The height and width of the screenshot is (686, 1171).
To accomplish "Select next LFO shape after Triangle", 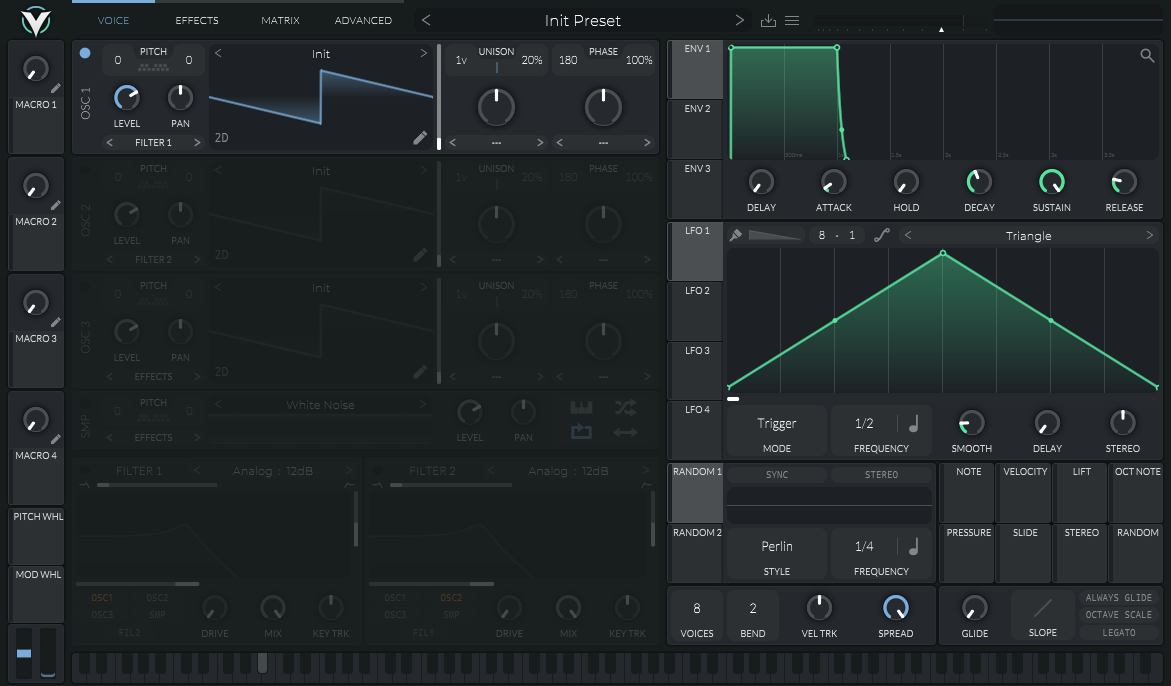I will [x=1149, y=235].
